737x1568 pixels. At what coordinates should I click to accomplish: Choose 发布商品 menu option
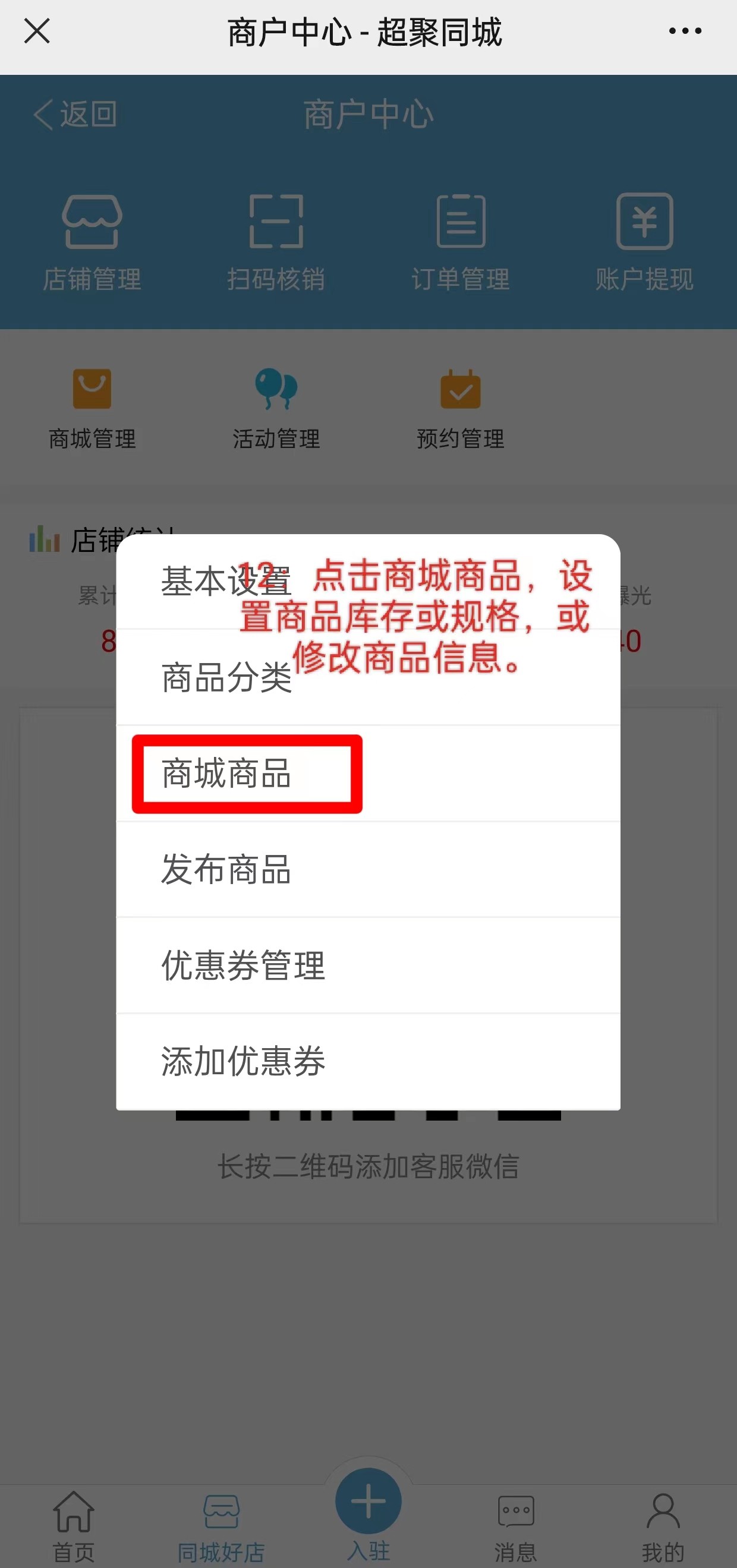(x=368, y=870)
